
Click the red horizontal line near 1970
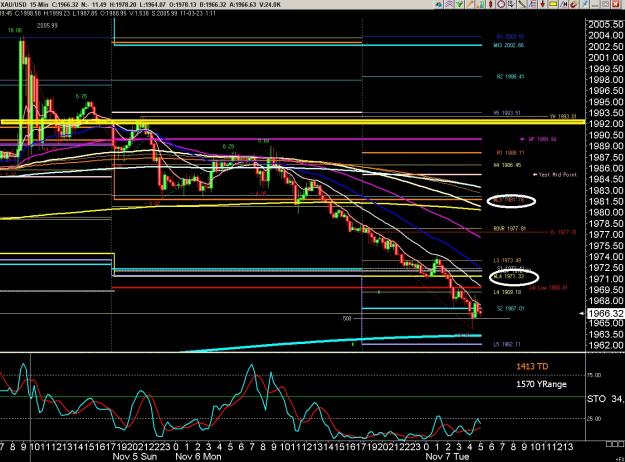pos(297,287)
